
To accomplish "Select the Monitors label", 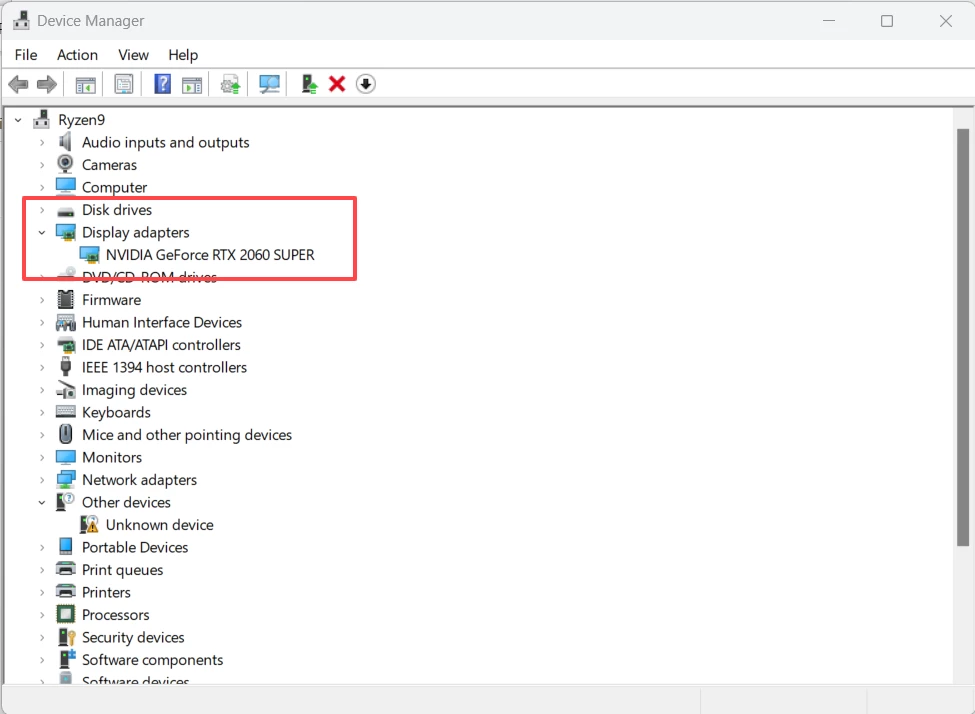I will [112, 458].
